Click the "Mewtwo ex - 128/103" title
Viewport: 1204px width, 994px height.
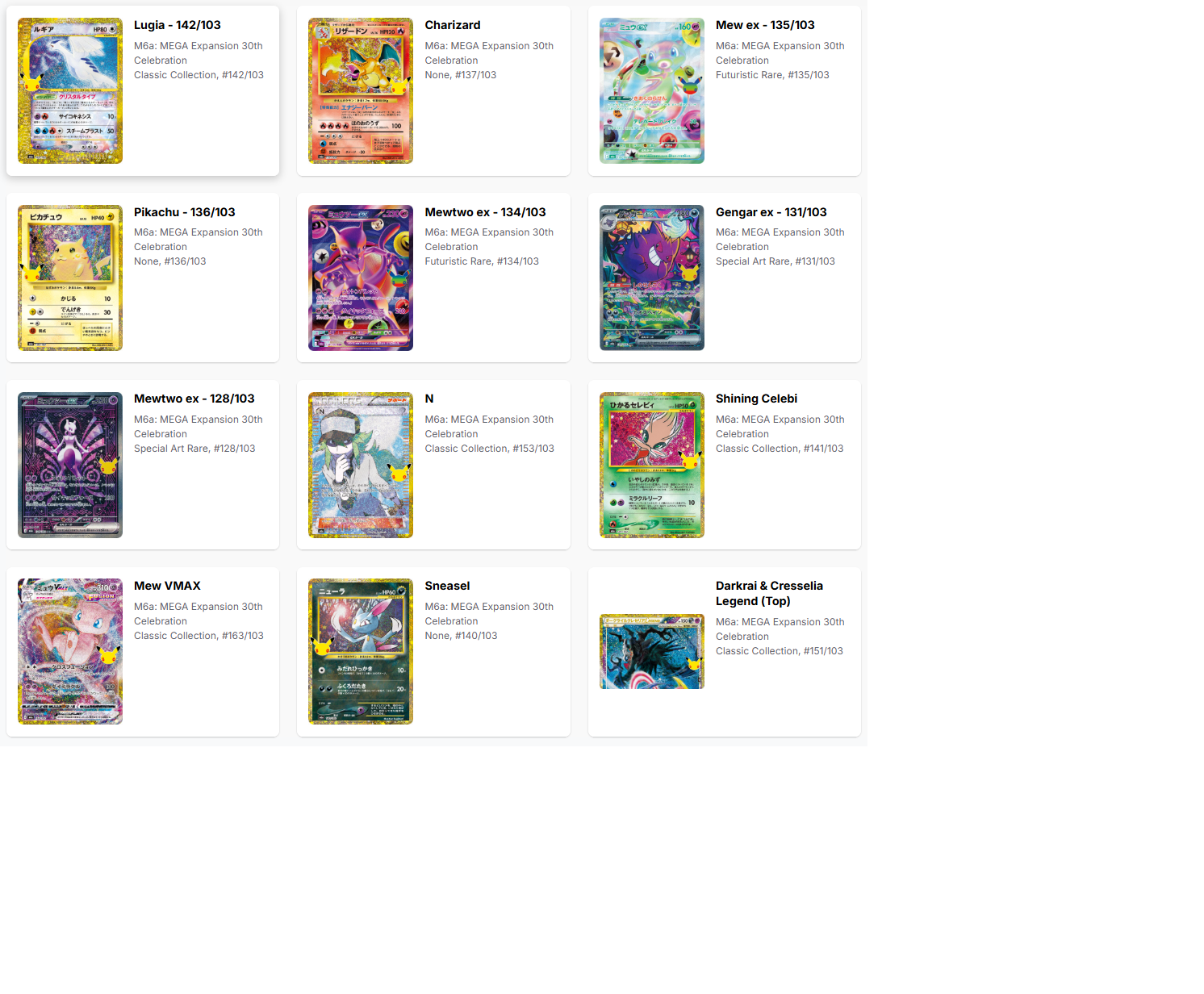pos(194,399)
